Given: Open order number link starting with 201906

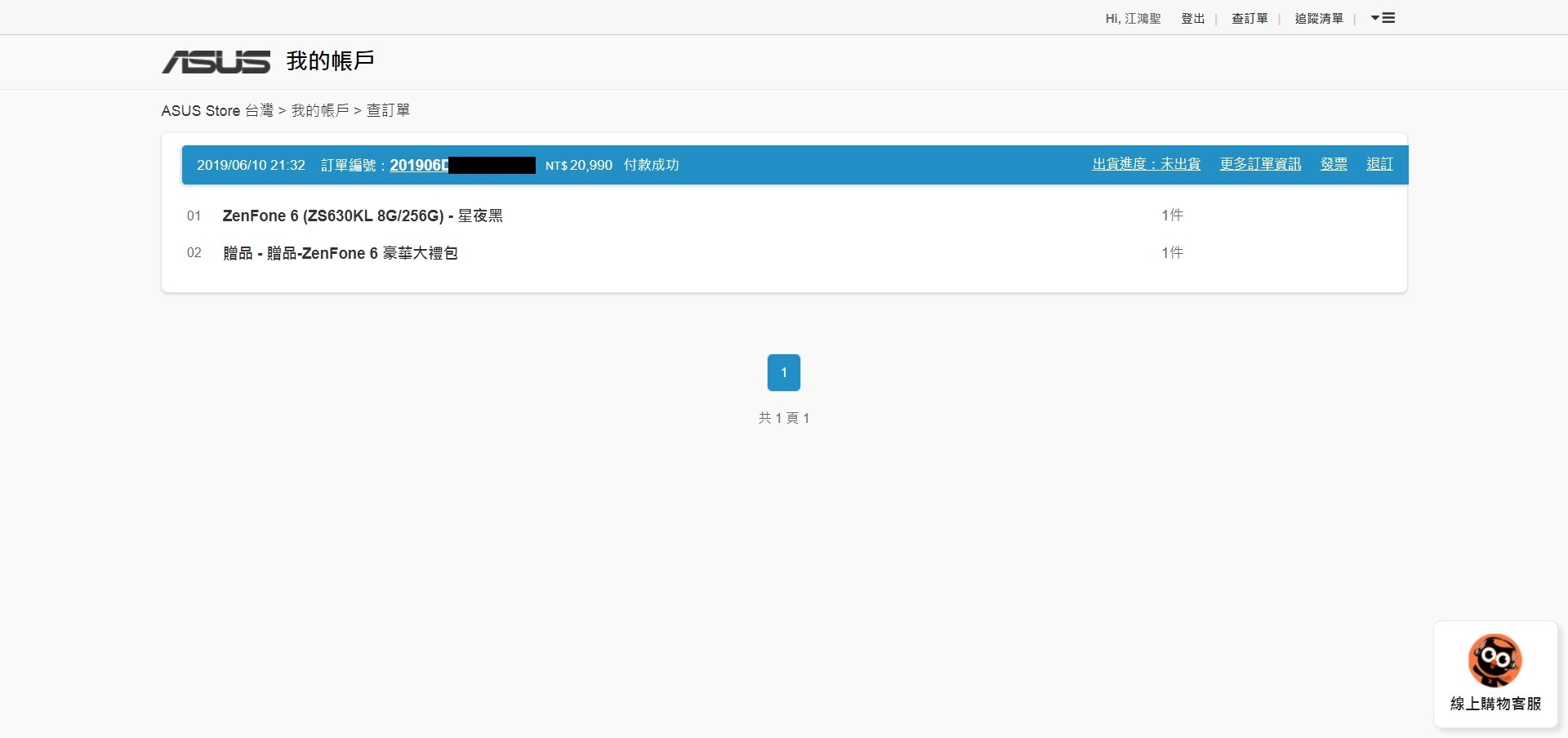Looking at the screenshot, I should pos(462,165).
